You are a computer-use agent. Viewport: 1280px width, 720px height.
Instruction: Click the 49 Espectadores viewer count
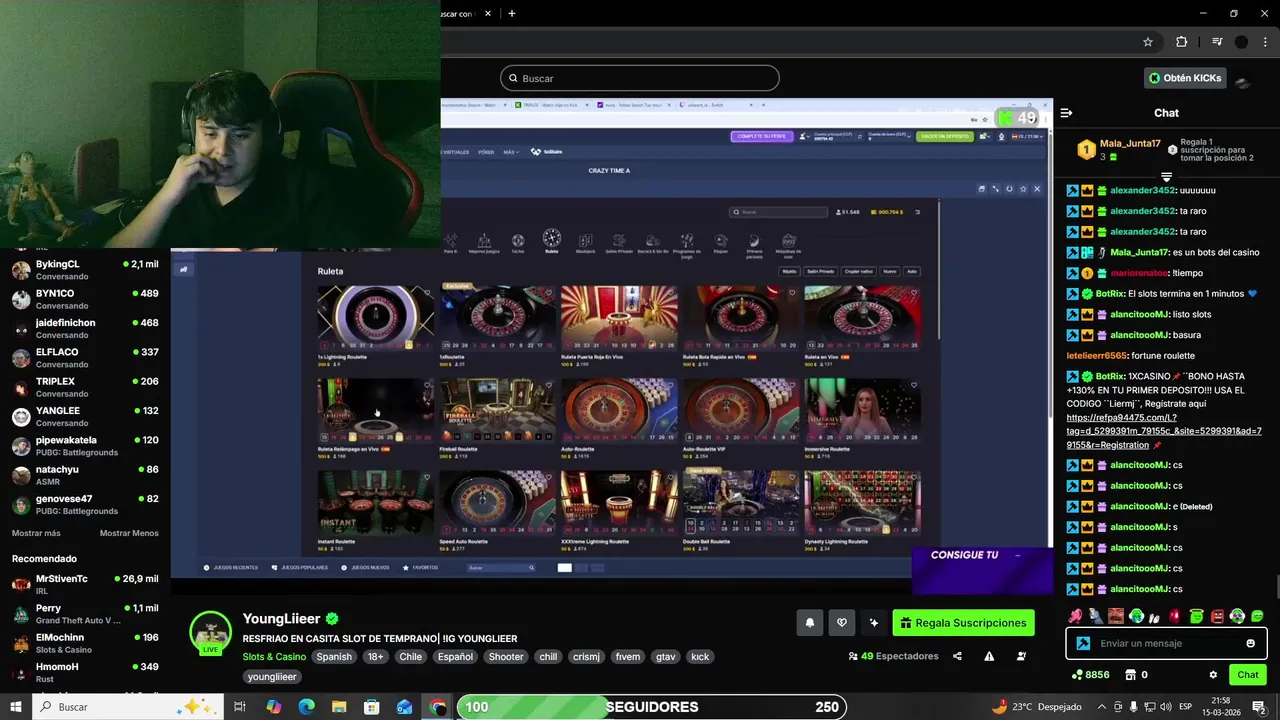pos(893,656)
